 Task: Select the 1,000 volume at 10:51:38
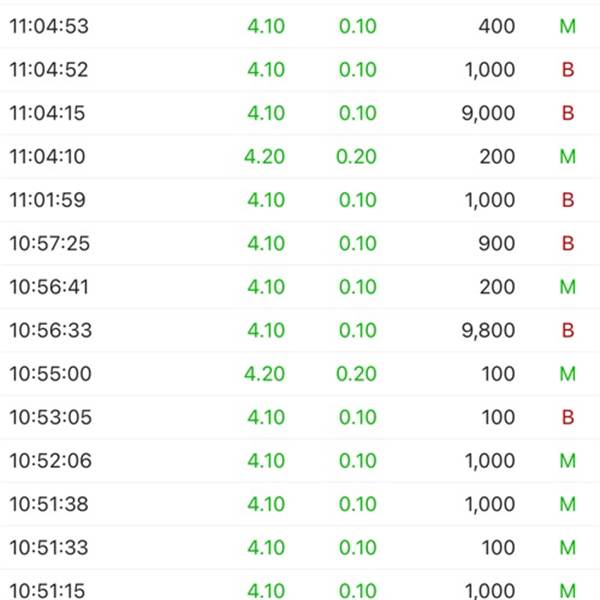tap(490, 504)
